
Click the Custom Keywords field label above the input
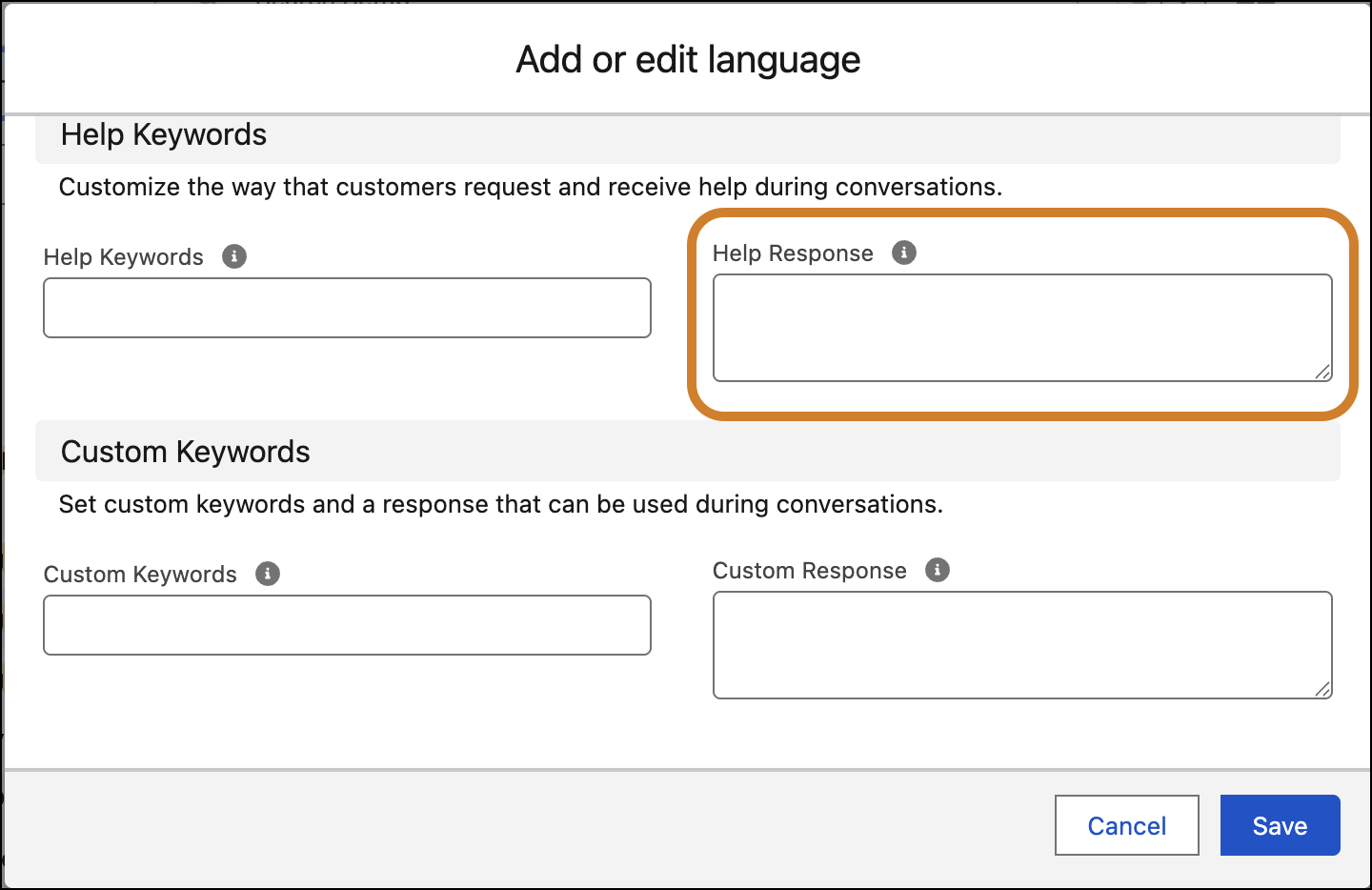click(140, 575)
